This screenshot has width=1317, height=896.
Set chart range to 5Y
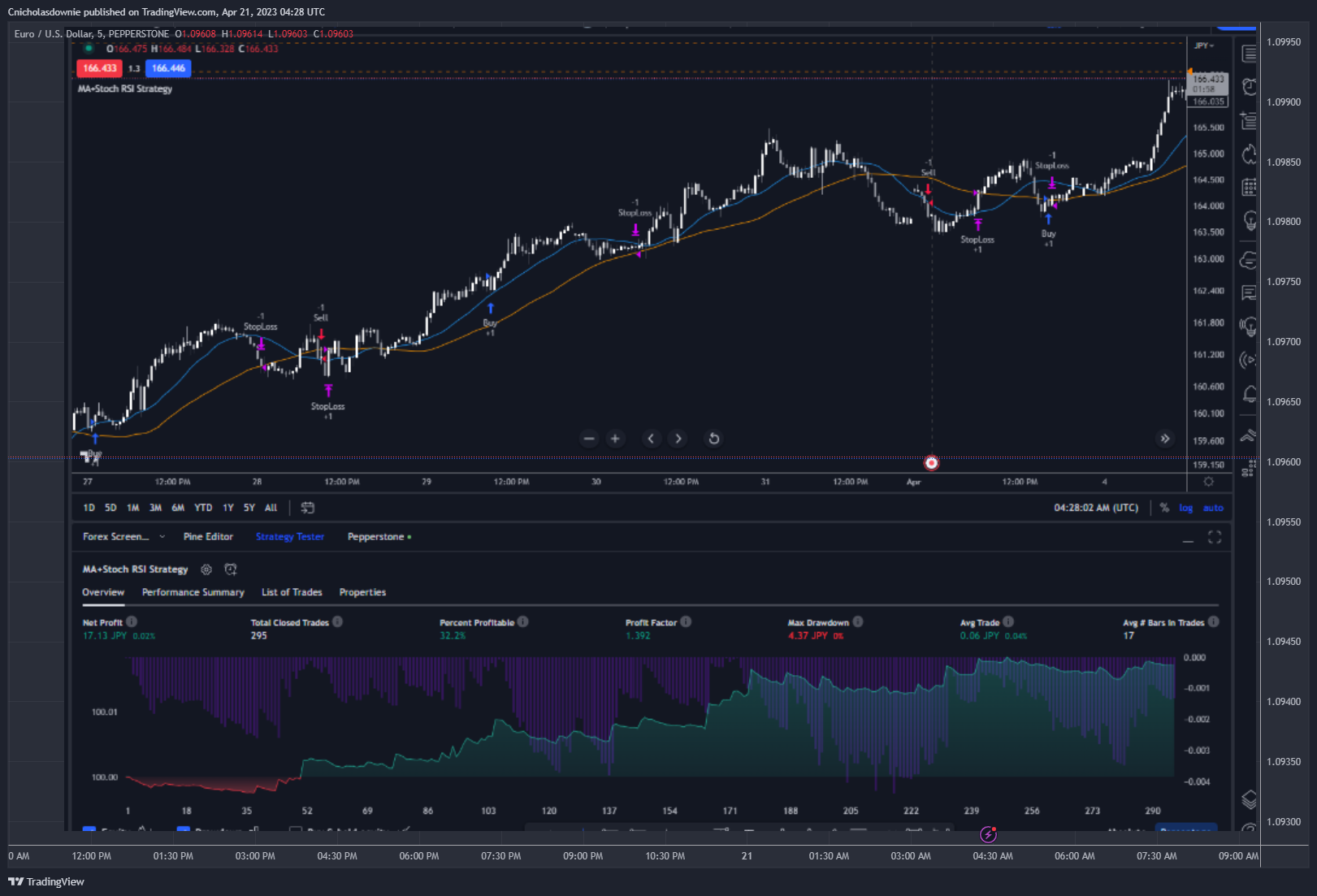pyautogui.click(x=249, y=508)
